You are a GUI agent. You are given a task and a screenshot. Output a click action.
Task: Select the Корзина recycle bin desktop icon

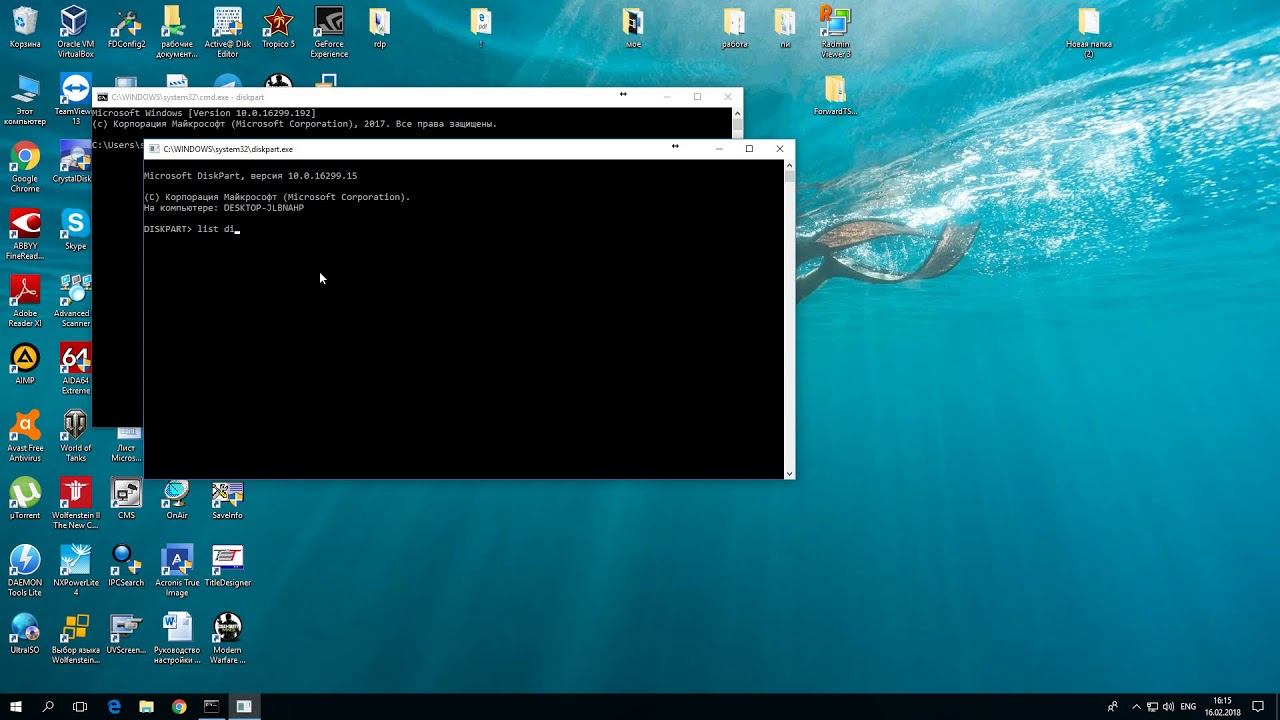click(x=25, y=28)
